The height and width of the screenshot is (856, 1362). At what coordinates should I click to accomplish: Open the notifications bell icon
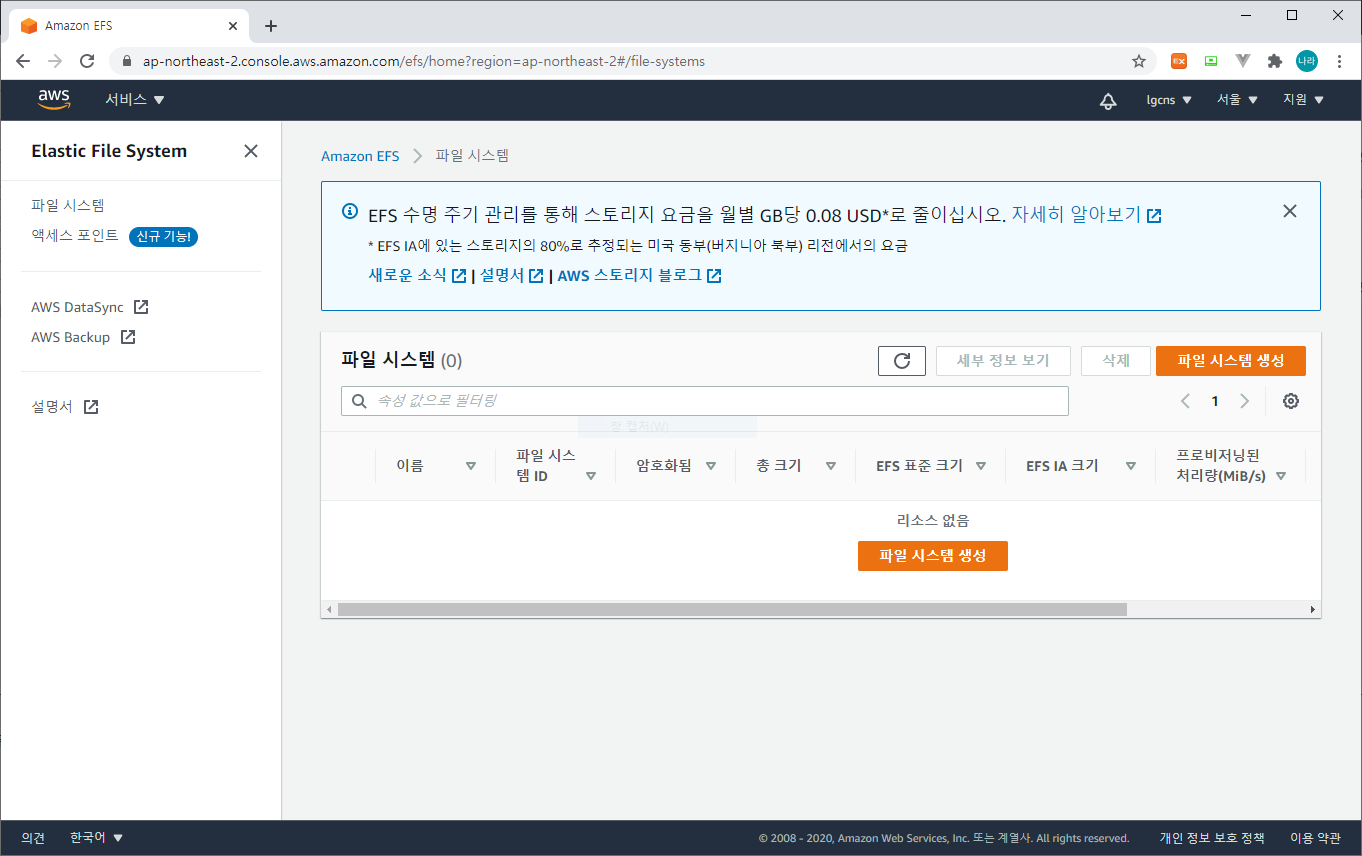tap(1108, 100)
